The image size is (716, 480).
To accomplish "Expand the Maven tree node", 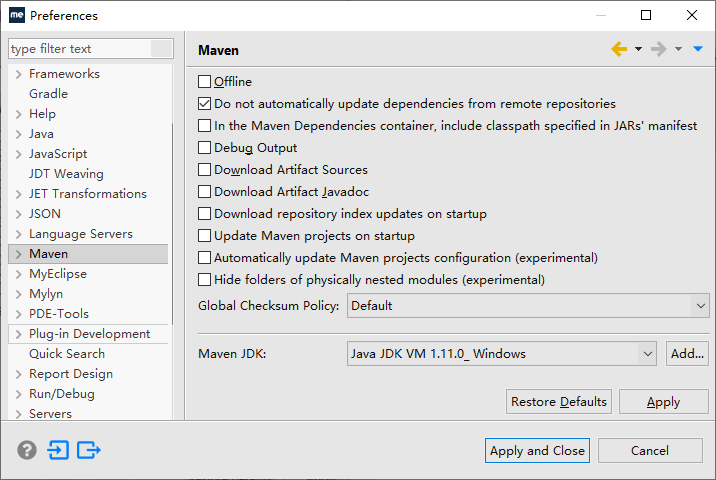I will click(18, 254).
